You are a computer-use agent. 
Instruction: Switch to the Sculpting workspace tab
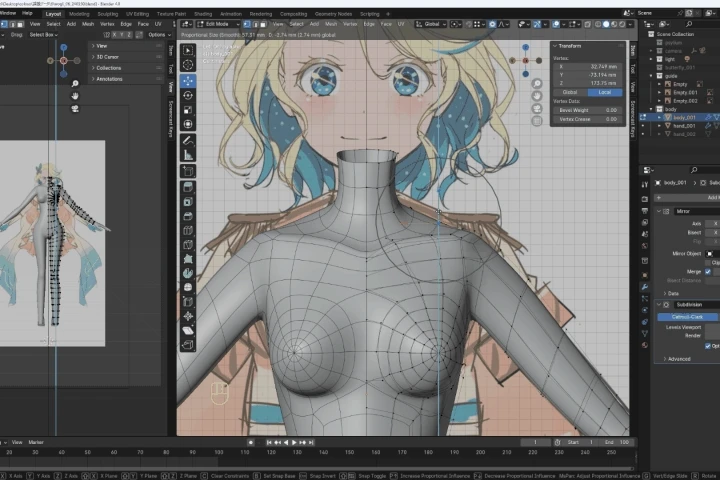(x=108, y=14)
